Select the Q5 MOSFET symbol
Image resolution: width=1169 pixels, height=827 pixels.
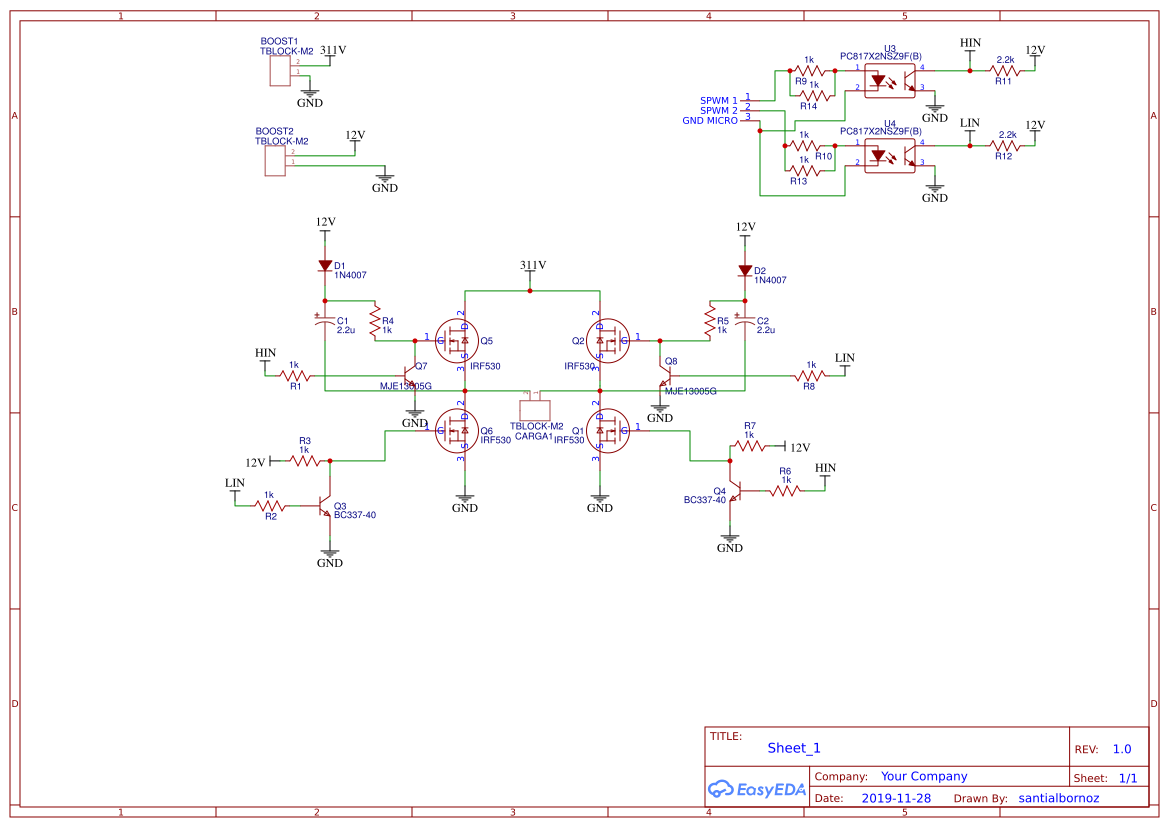coord(456,341)
